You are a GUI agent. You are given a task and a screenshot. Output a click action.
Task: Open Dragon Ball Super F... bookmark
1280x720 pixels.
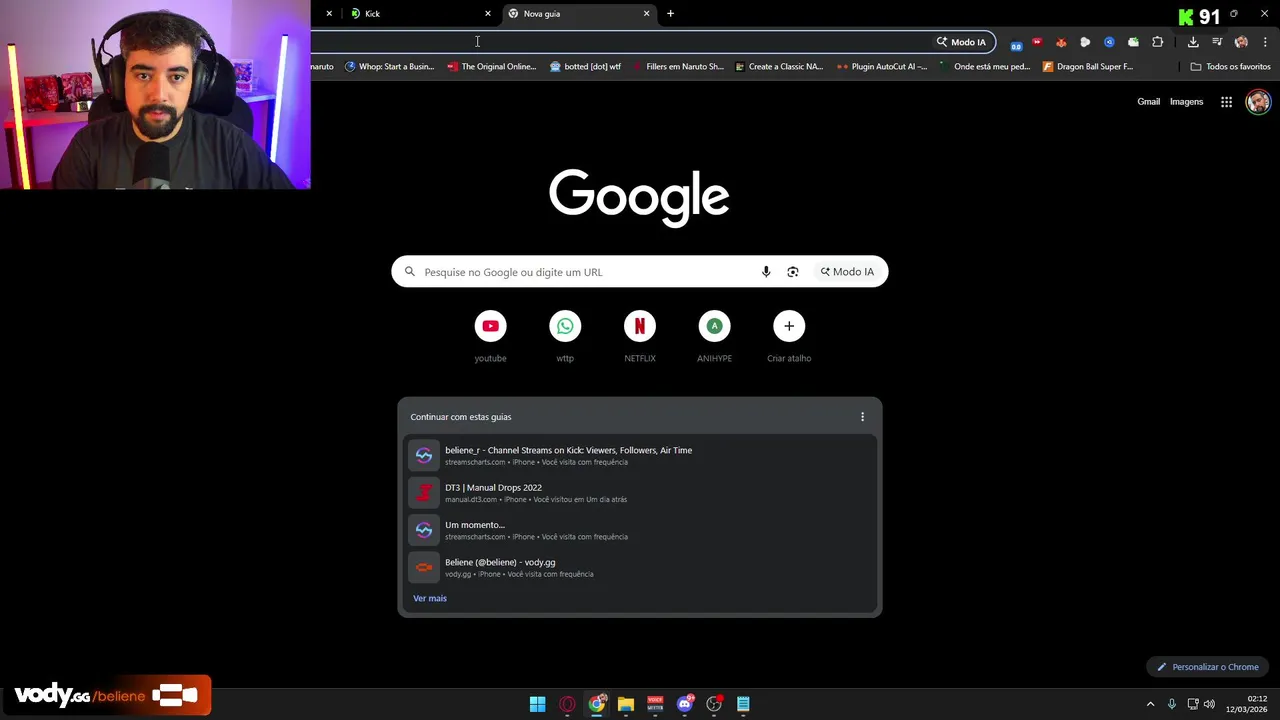pos(1088,67)
